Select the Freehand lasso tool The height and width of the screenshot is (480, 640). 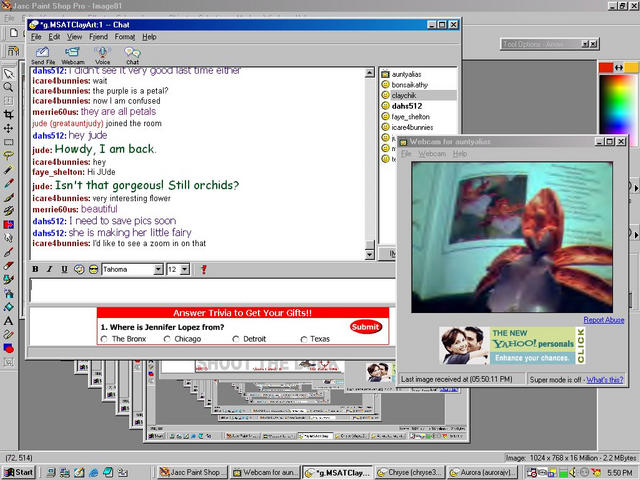click(8, 156)
